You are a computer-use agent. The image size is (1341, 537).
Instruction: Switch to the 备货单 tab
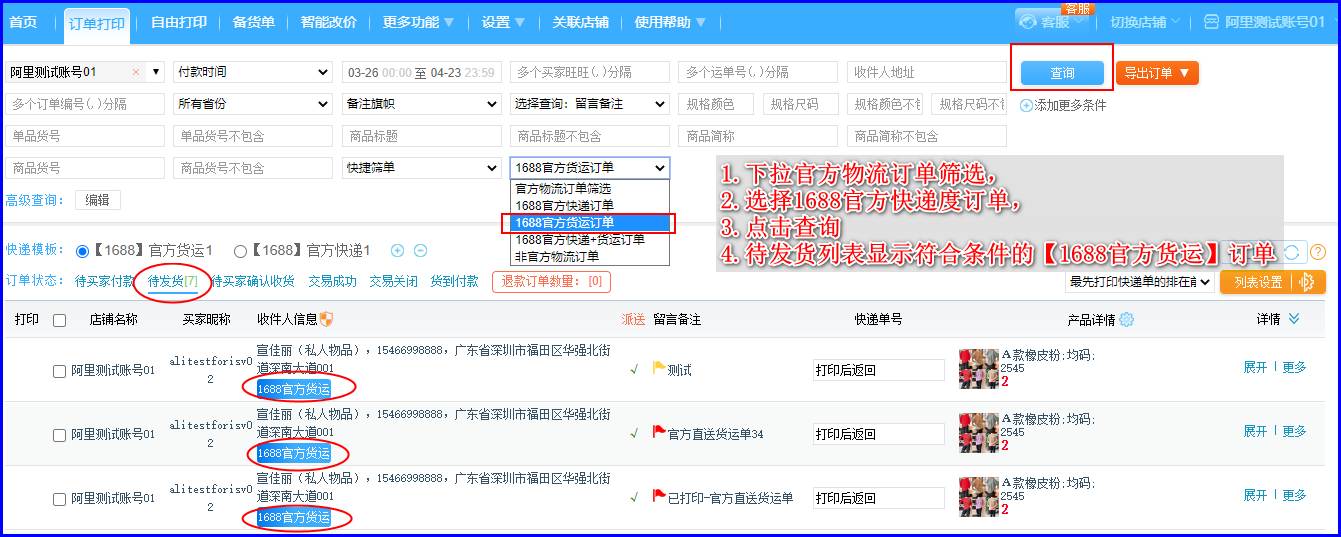pyautogui.click(x=254, y=21)
